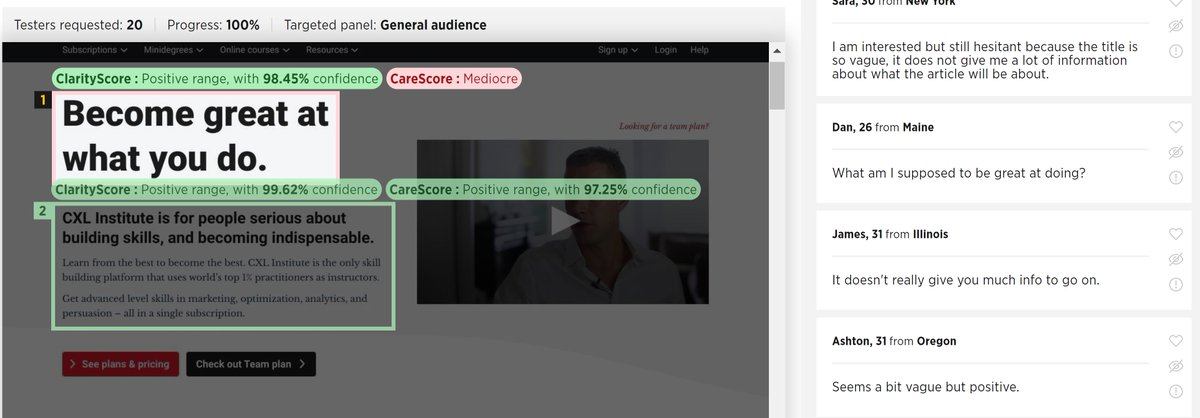The width and height of the screenshot is (1200, 418).
Task: Open the Sign up dropdown
Action: click(x=619, y=50)
